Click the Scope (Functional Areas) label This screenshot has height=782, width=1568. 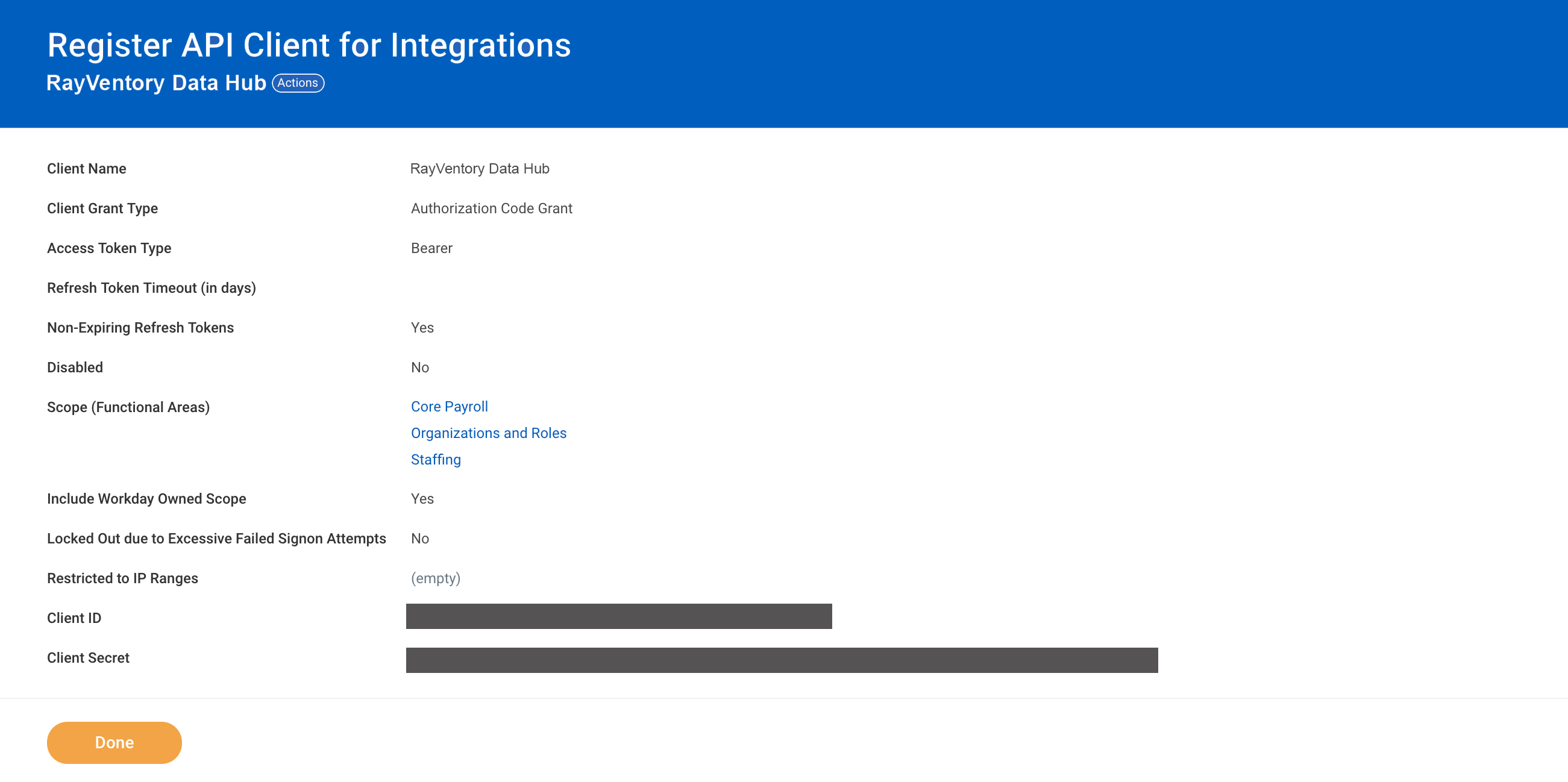128,407
